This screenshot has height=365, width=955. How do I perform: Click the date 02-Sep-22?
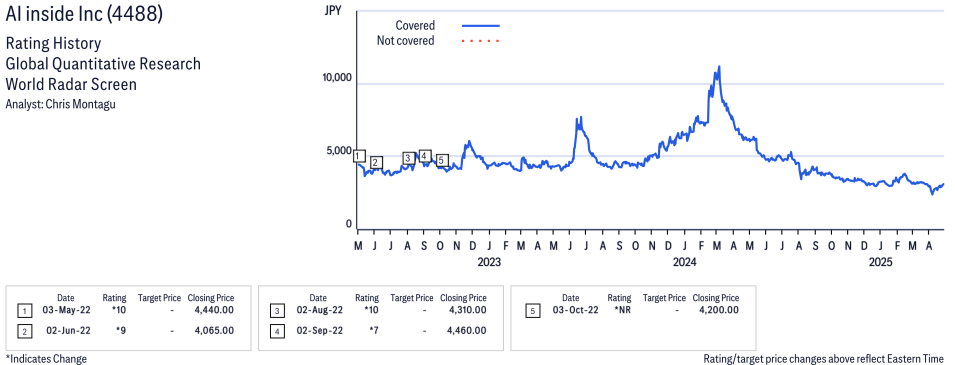321,330
